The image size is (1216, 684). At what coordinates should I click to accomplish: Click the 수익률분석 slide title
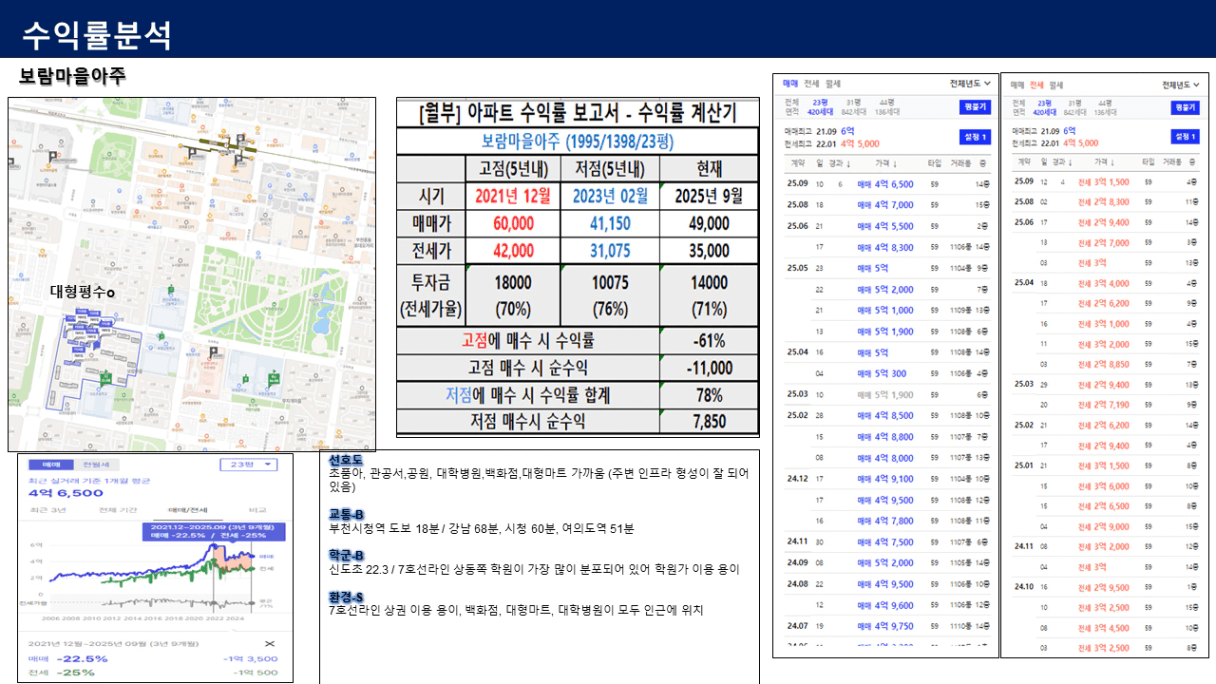click(96, 35)
